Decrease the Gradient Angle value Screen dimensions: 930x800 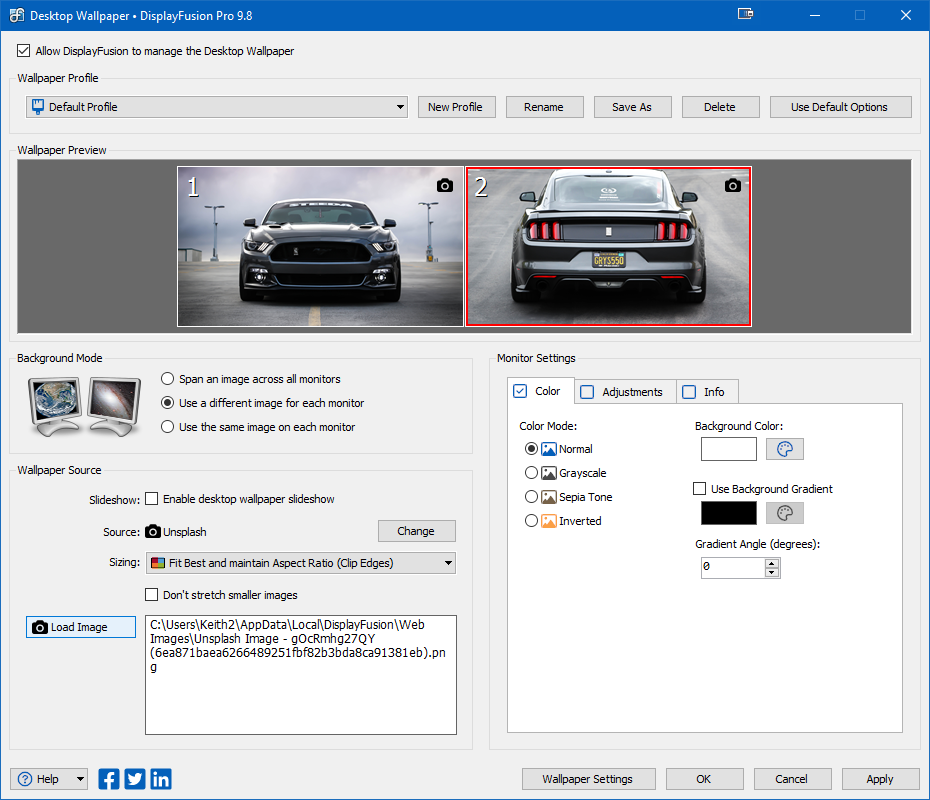[x=771, y=572]
